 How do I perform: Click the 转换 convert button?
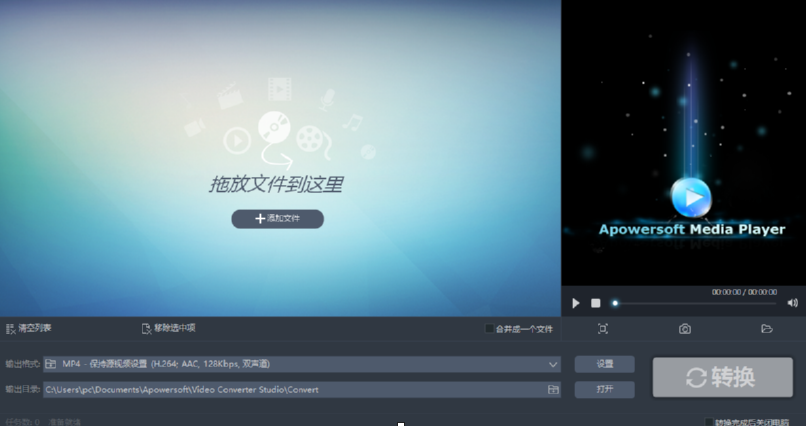pyautogui.click(x=723, y=377)
